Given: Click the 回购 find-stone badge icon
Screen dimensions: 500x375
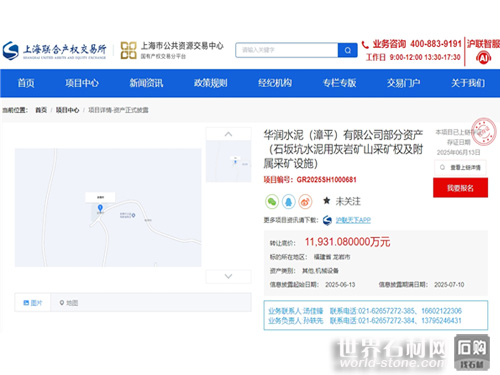Looking at the screenshot, I should 472,353.
